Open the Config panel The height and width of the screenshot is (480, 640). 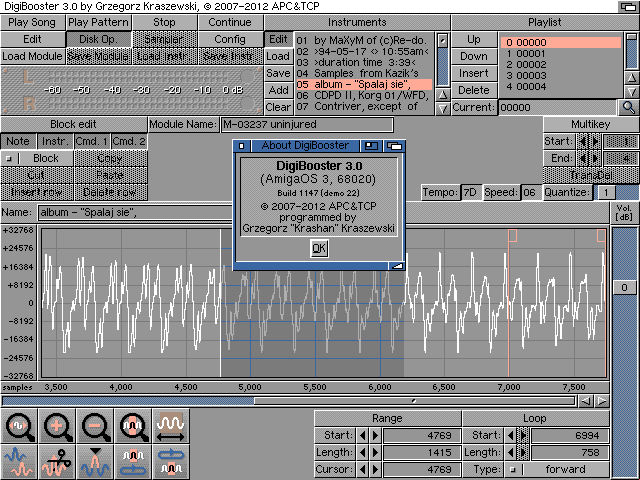(x=230, y=39)
